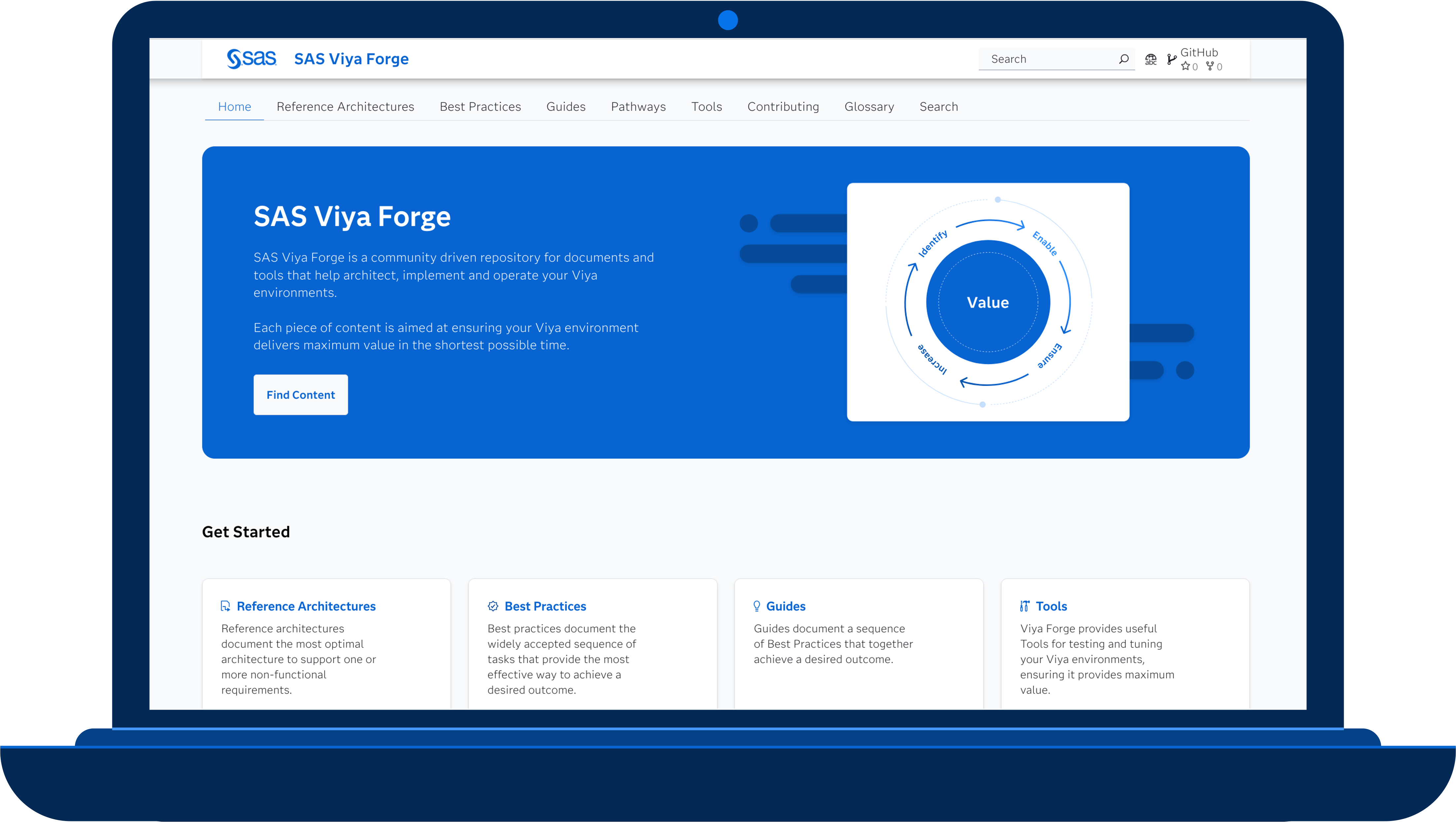
Task: Open the Best Practices card link
Action: [x=545, y=606]
